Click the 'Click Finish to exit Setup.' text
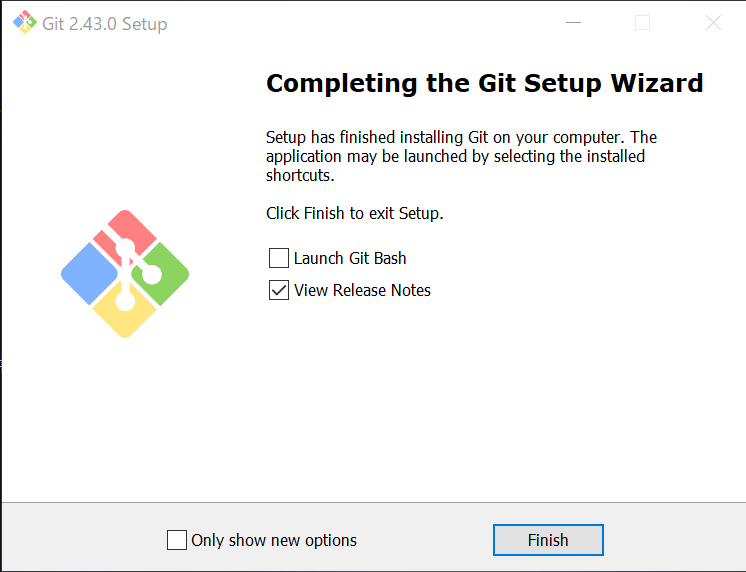The width and height of the screenshot is (746, 572). (x=355, y=213)
